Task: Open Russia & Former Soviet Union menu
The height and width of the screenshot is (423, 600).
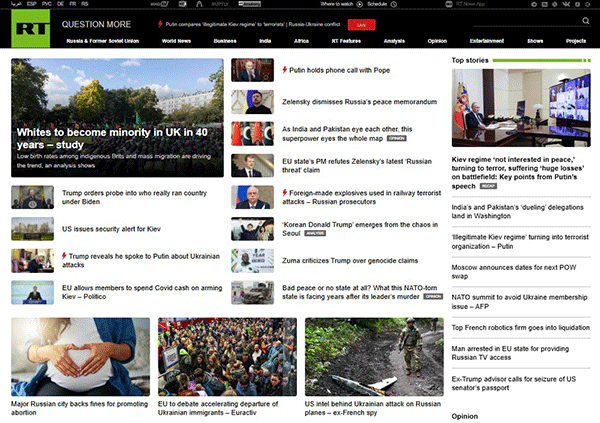Action: tap(103, 41)
